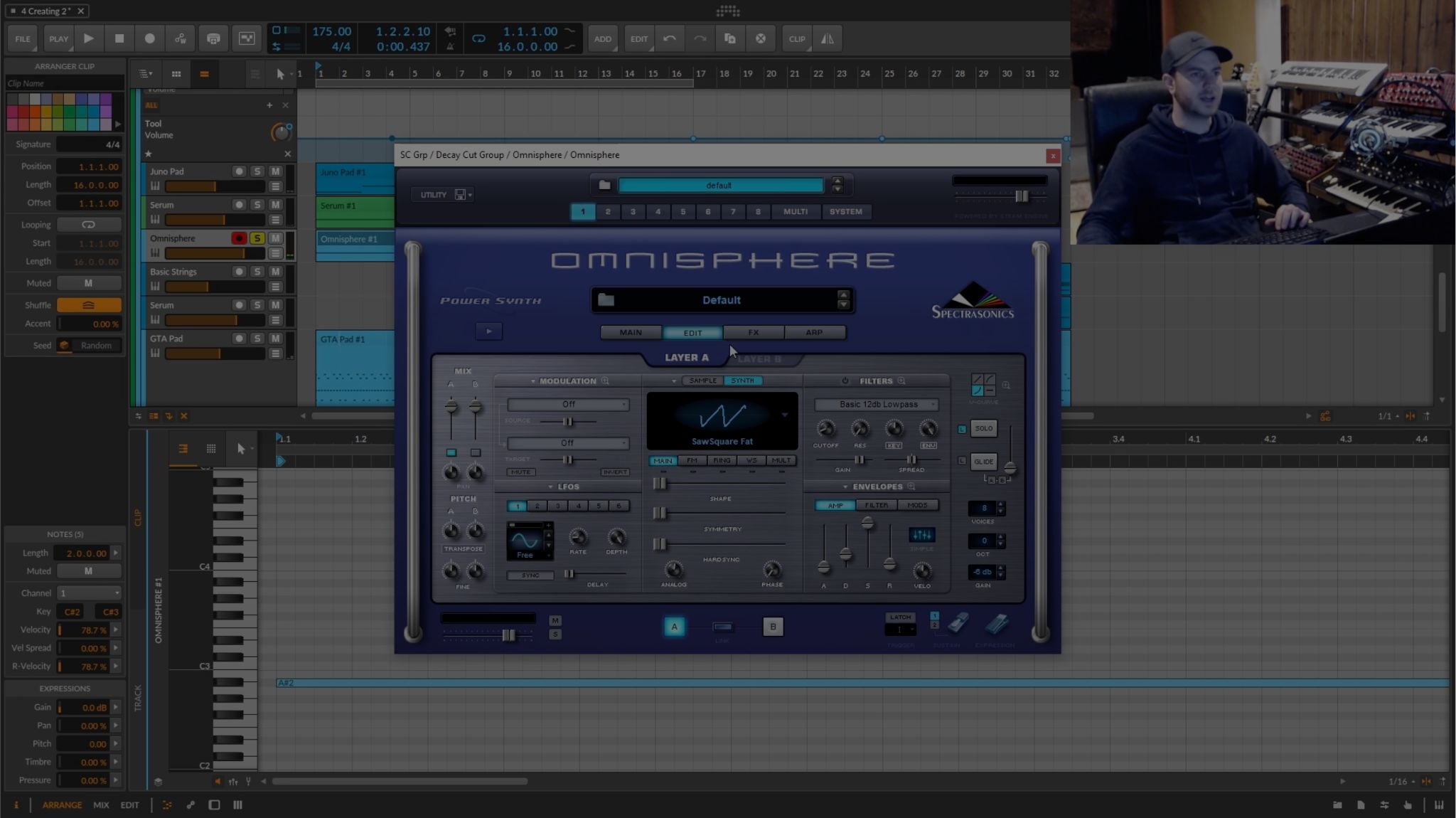Open the Seed Random selector

coord(89,346)
